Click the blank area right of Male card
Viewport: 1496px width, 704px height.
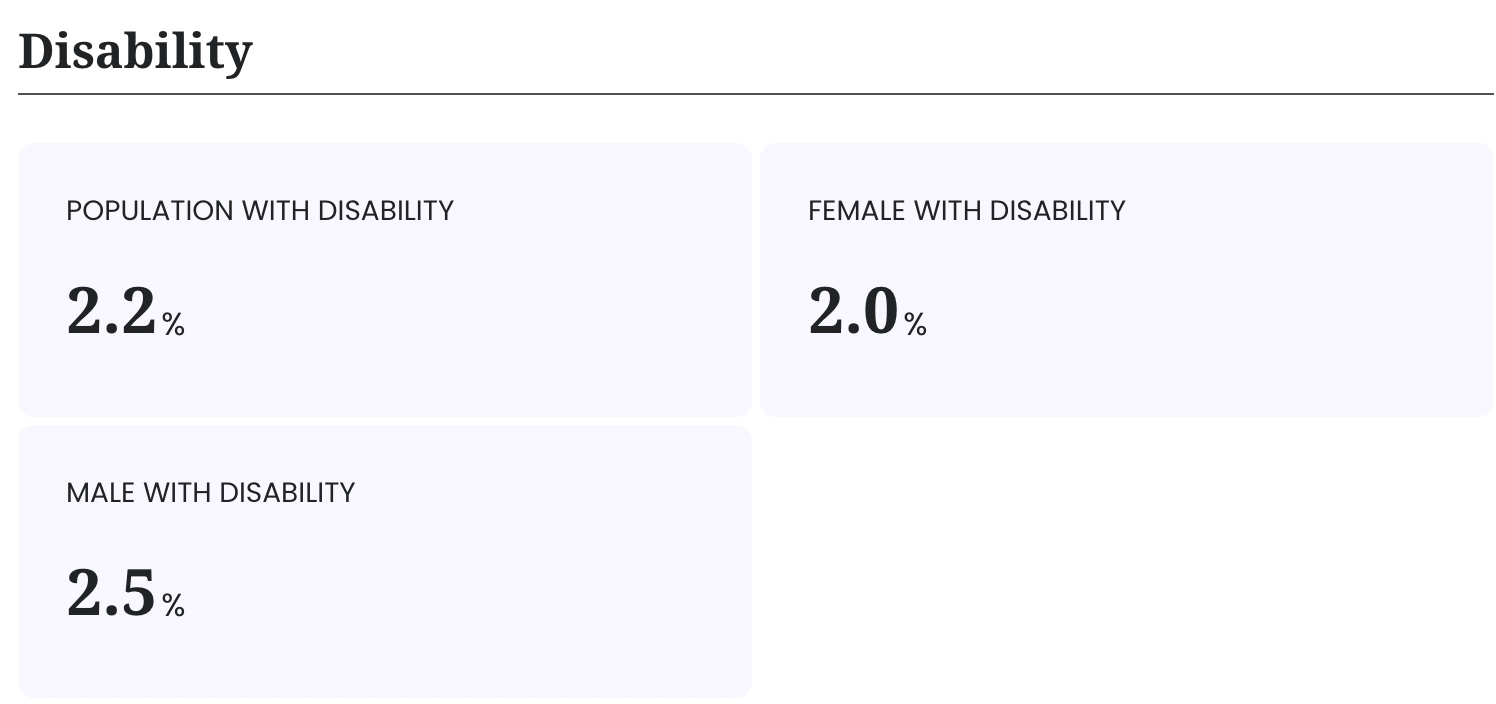[x=1127, y=562]
